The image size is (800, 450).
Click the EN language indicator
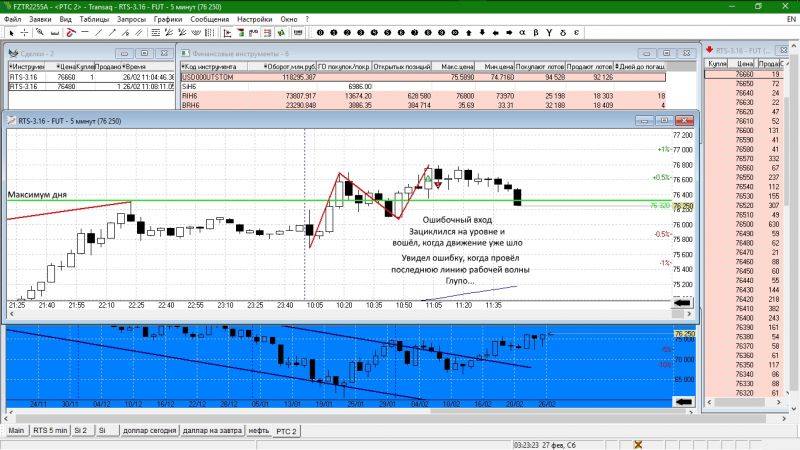click(x=791, y=19)
